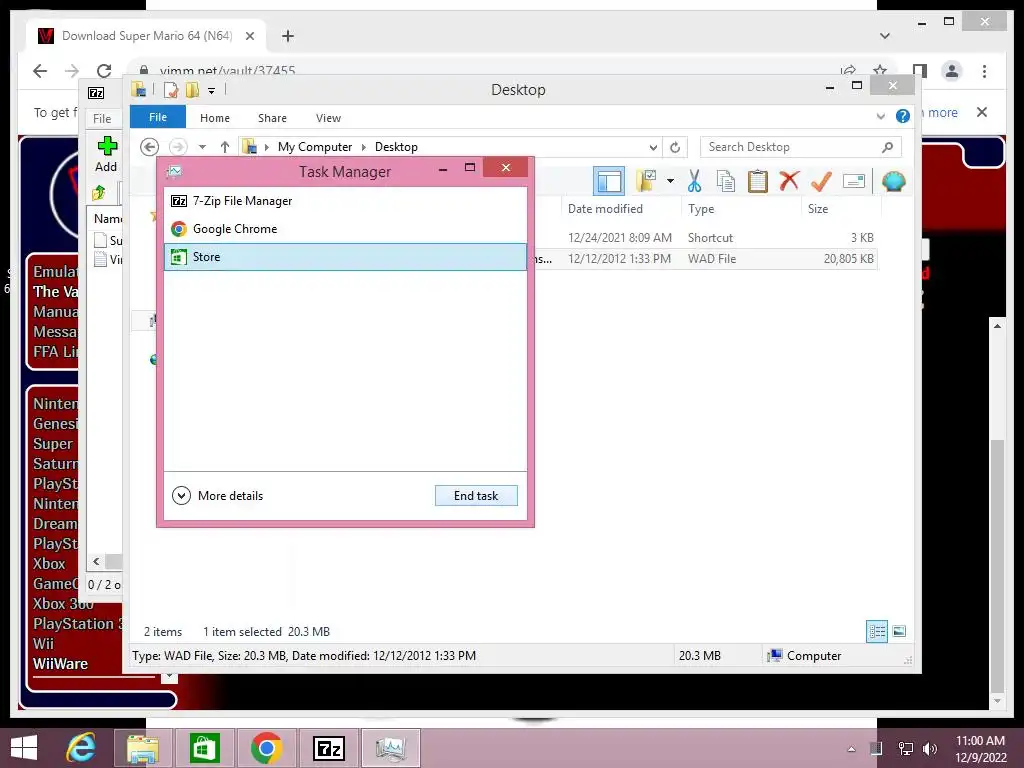Image resolution: width=1024 pixels, height=768 pixels.
Task: Select 7-Zip File Manager in Task Manager
Action: click(345, 201)
